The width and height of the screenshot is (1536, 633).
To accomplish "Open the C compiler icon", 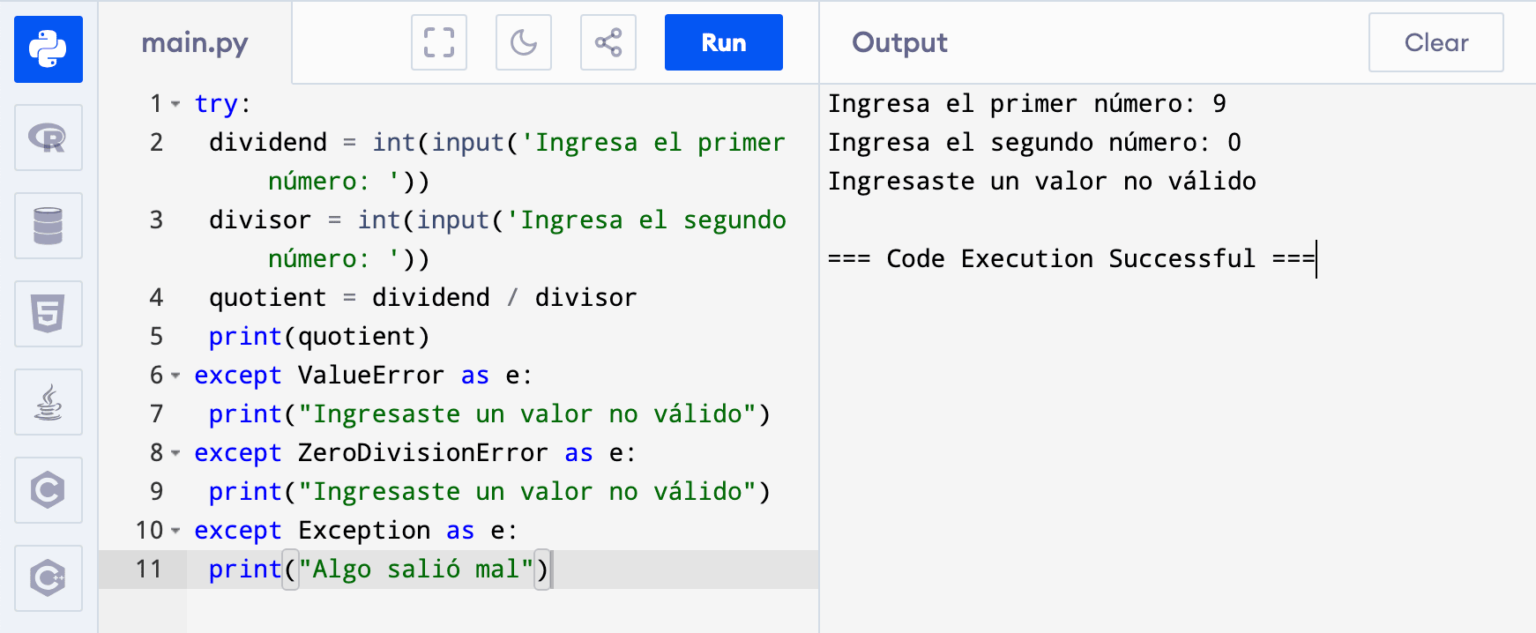I will click(x=47, y=489).
